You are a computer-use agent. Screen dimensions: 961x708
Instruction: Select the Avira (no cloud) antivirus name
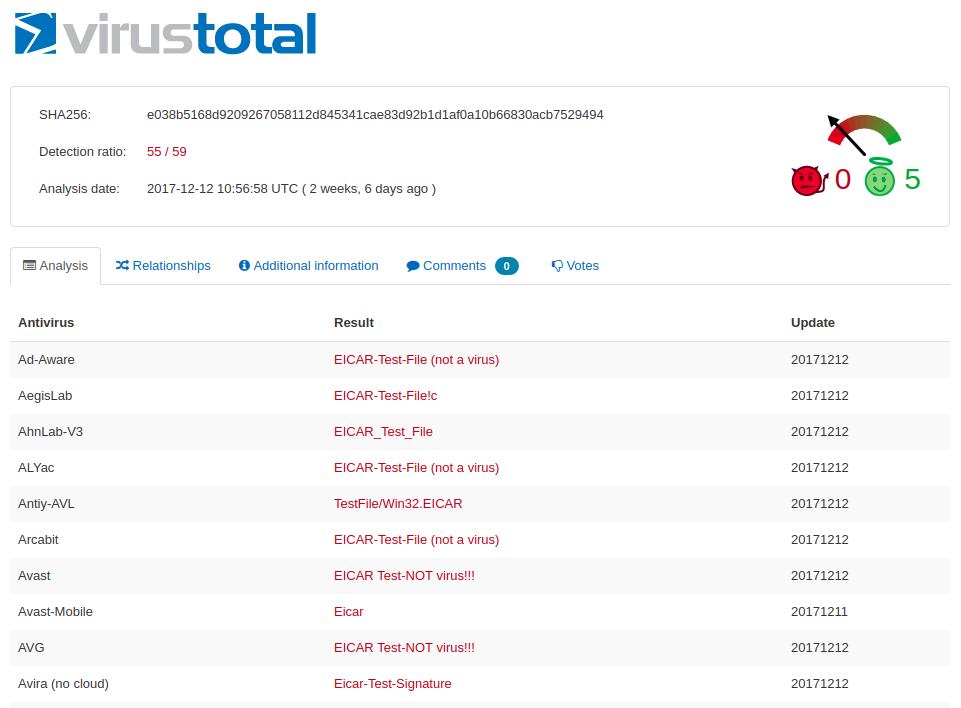[63, 684]
